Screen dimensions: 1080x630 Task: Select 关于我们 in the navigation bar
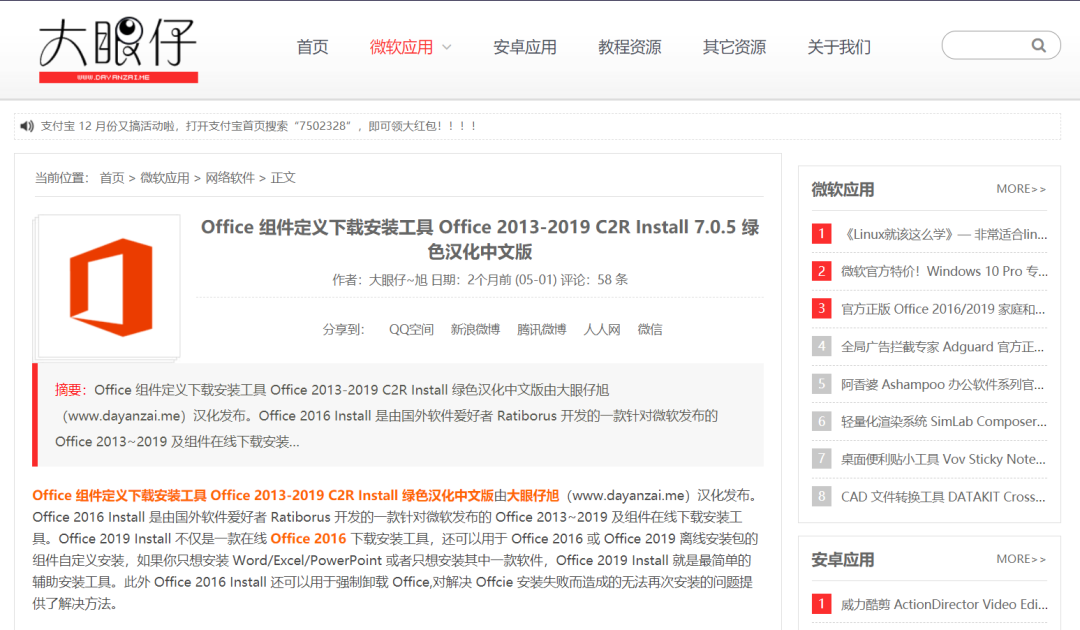839,47
